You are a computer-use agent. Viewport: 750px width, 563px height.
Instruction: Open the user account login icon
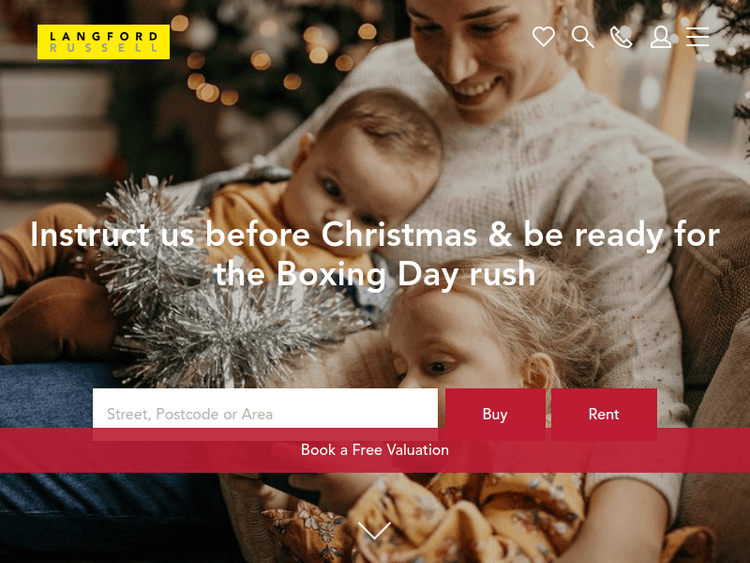pyautogui.click(x=660, y=37)
